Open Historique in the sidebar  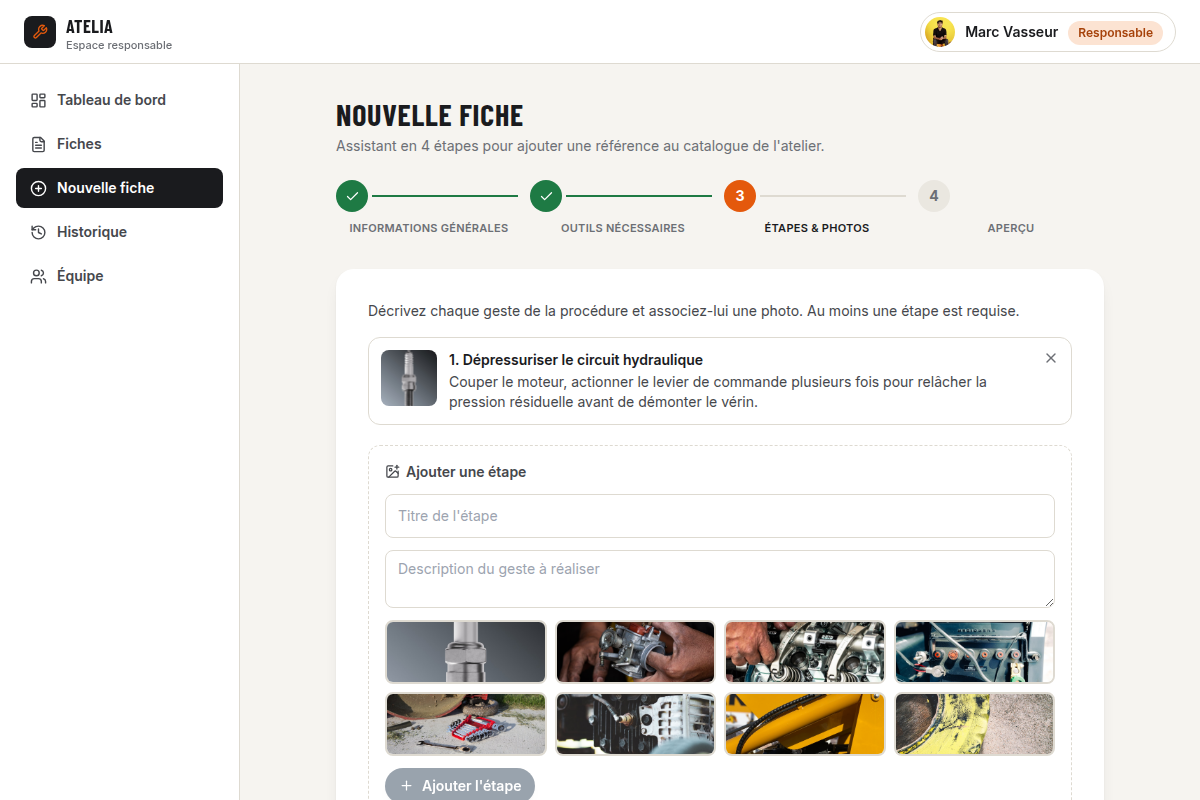pos(119,232)
